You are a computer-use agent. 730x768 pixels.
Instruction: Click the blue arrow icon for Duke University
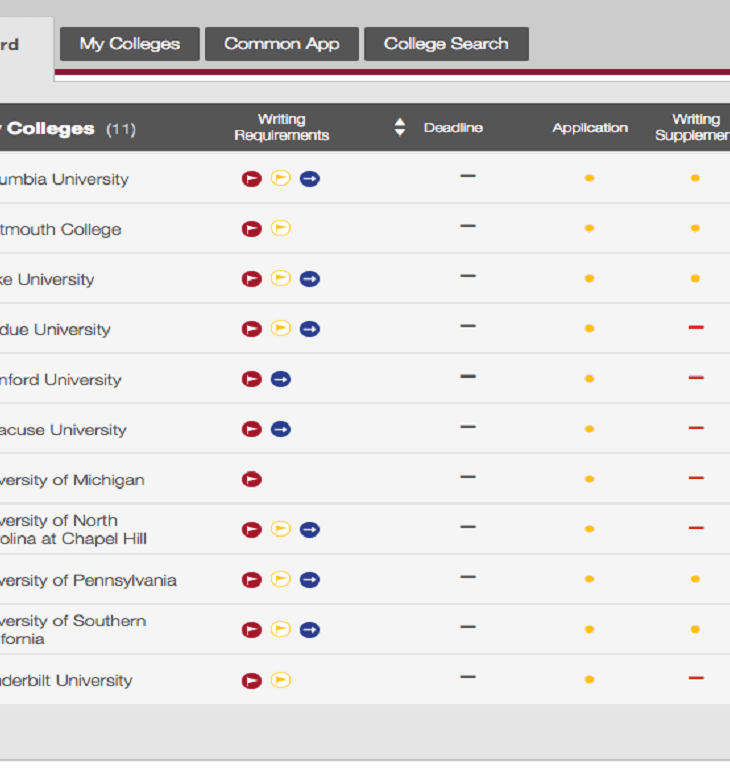pyautogui.click(x=310, y=279)
